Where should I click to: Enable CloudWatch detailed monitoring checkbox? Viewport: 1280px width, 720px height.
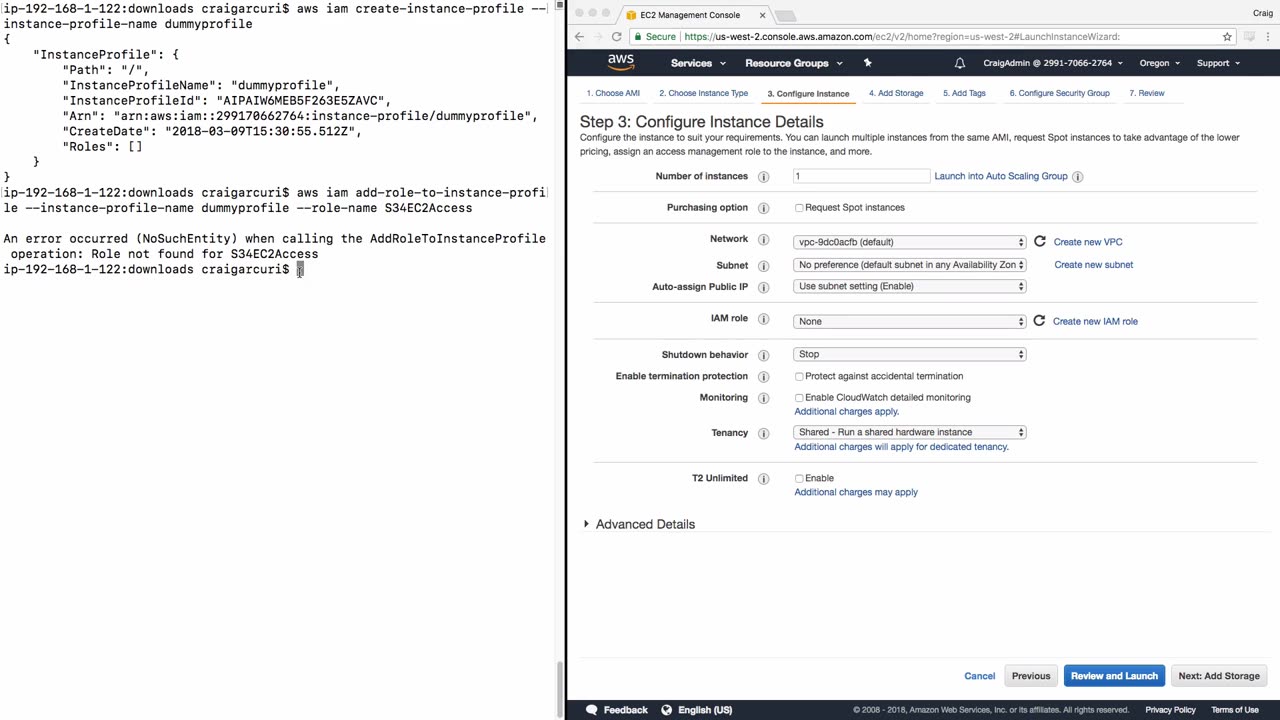pos(799,398)
